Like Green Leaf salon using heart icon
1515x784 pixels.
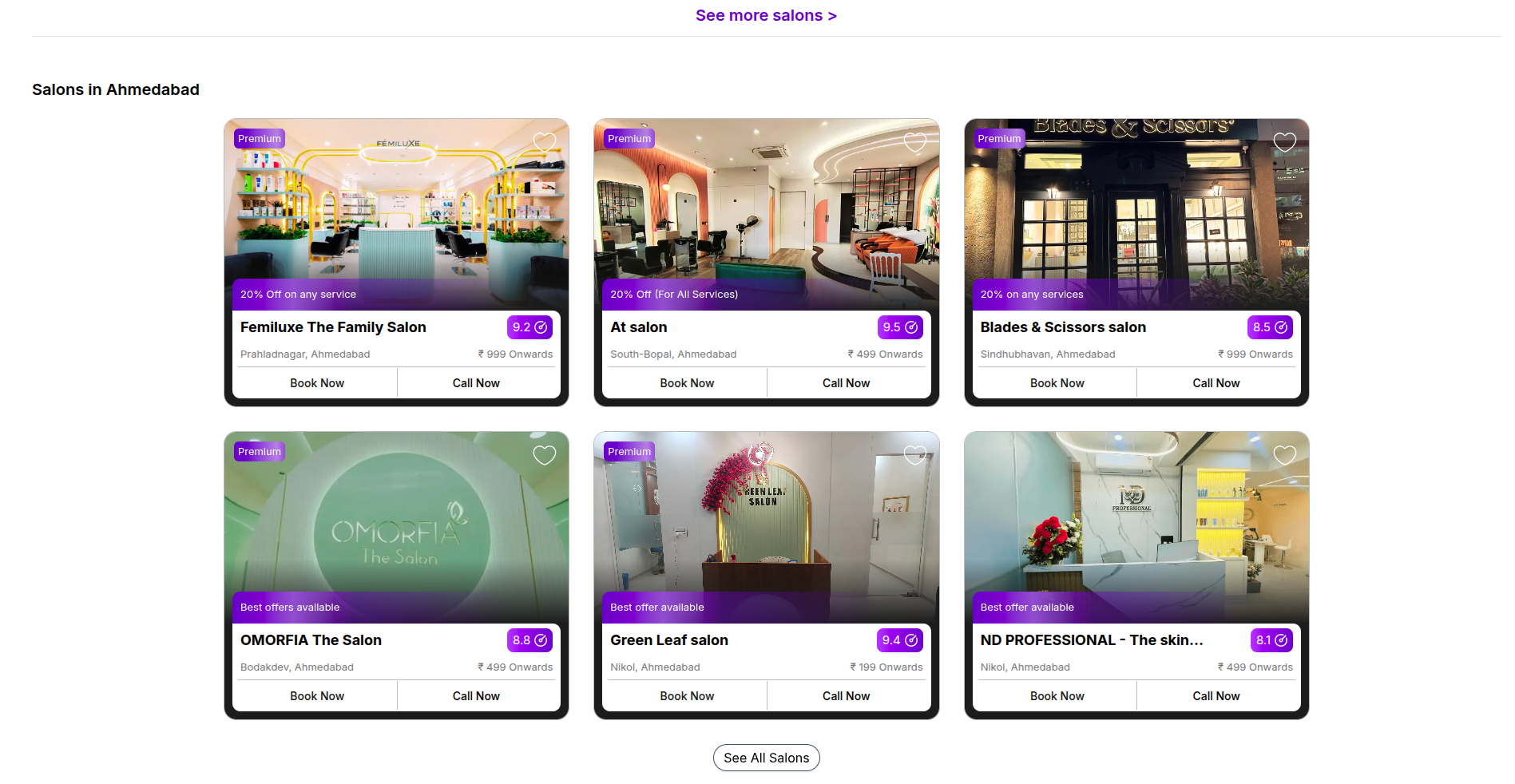[915, 456]
